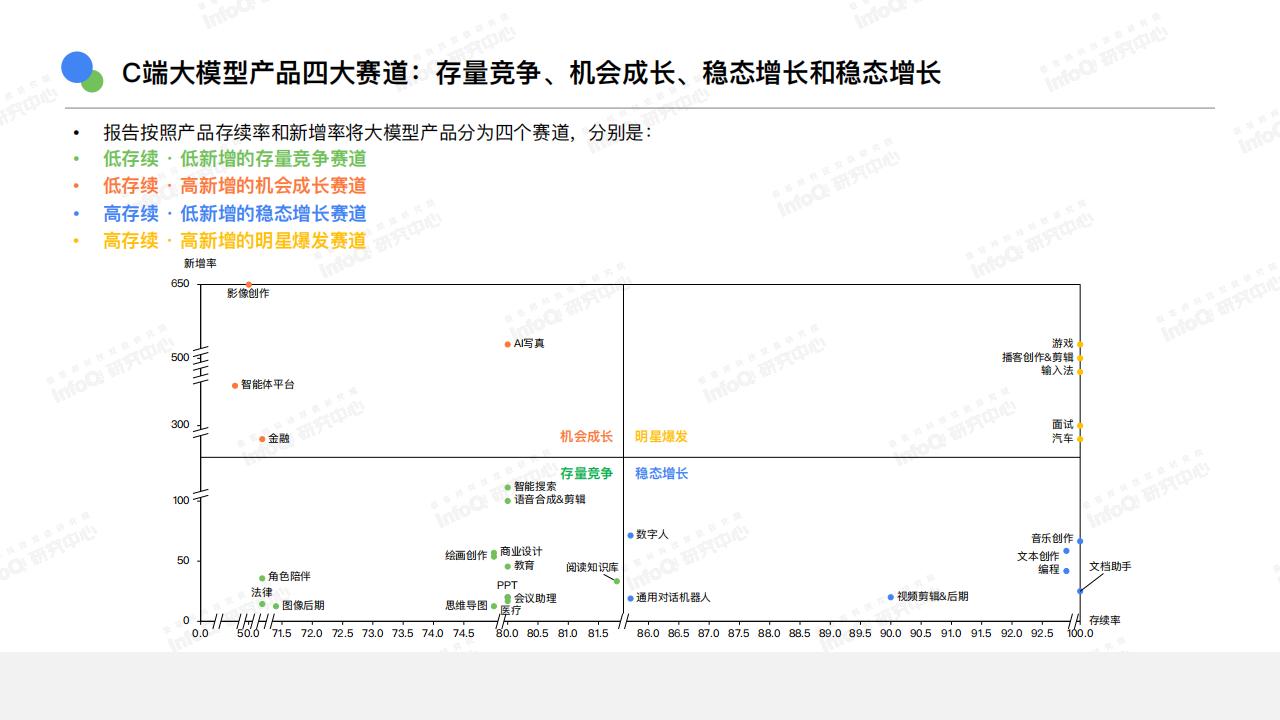Click the 医疗 data label
Viewport: 1280px width, 720px height.
point(510,610)
